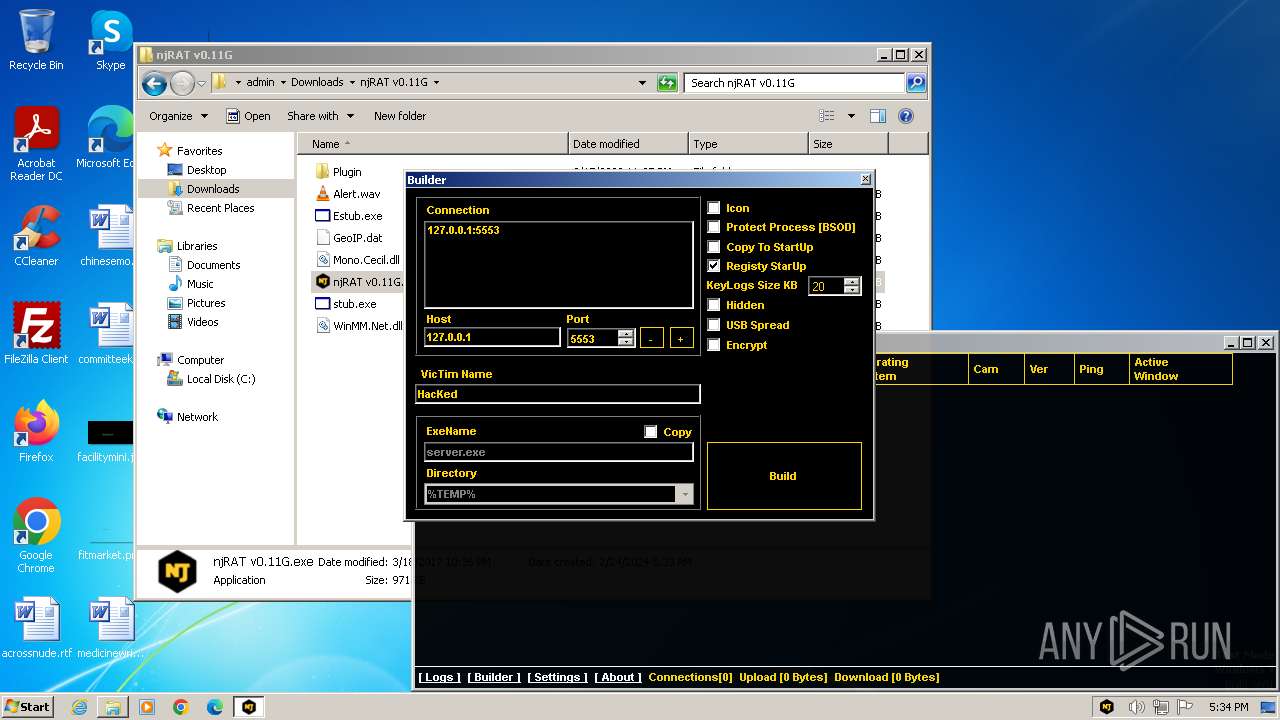Enable the Hidden checkbox
This screenshot has width=1280, height=720.
(x=714, y=305)
